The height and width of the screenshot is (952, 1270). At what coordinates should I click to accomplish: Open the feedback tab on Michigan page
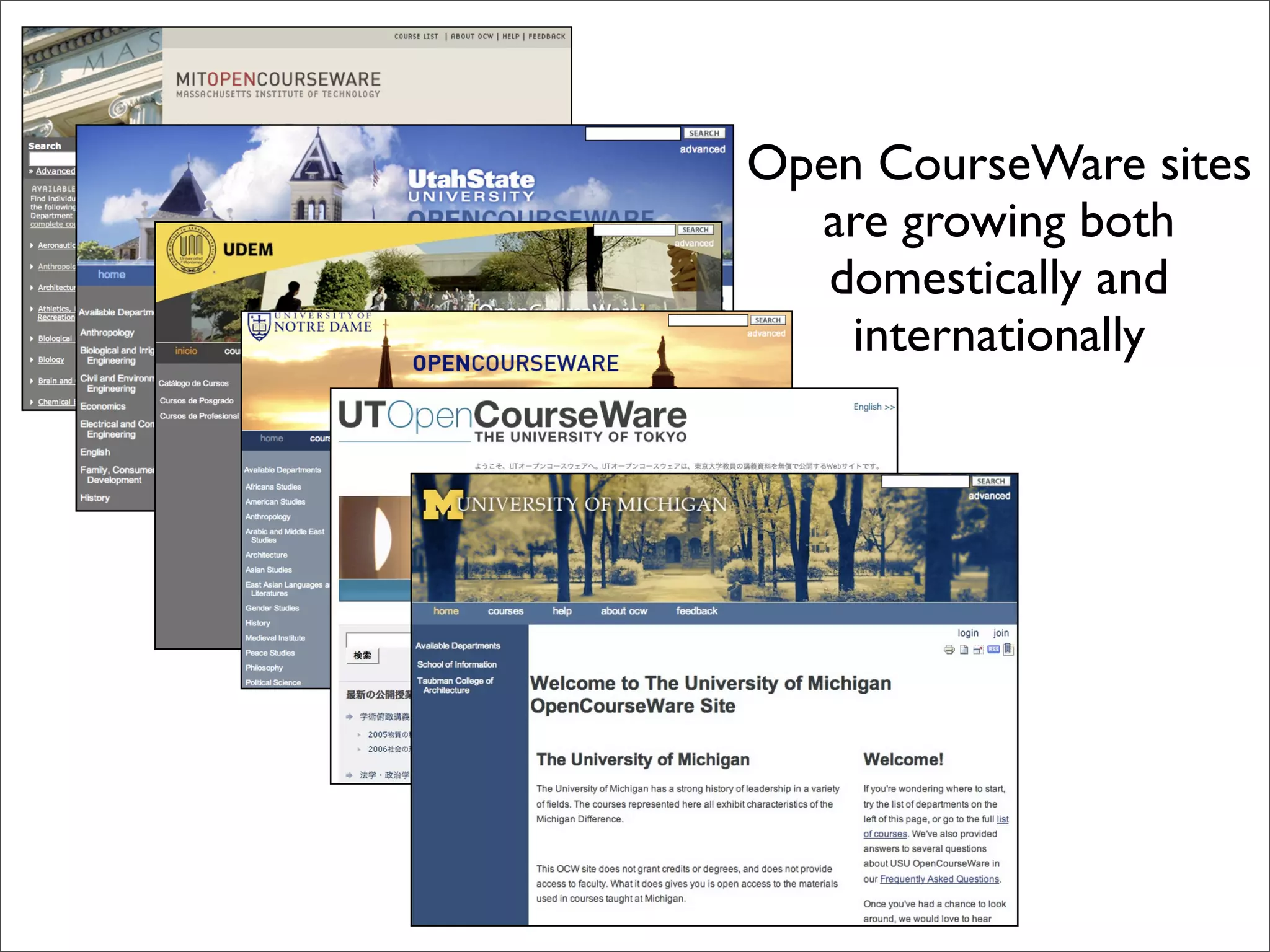696,611
